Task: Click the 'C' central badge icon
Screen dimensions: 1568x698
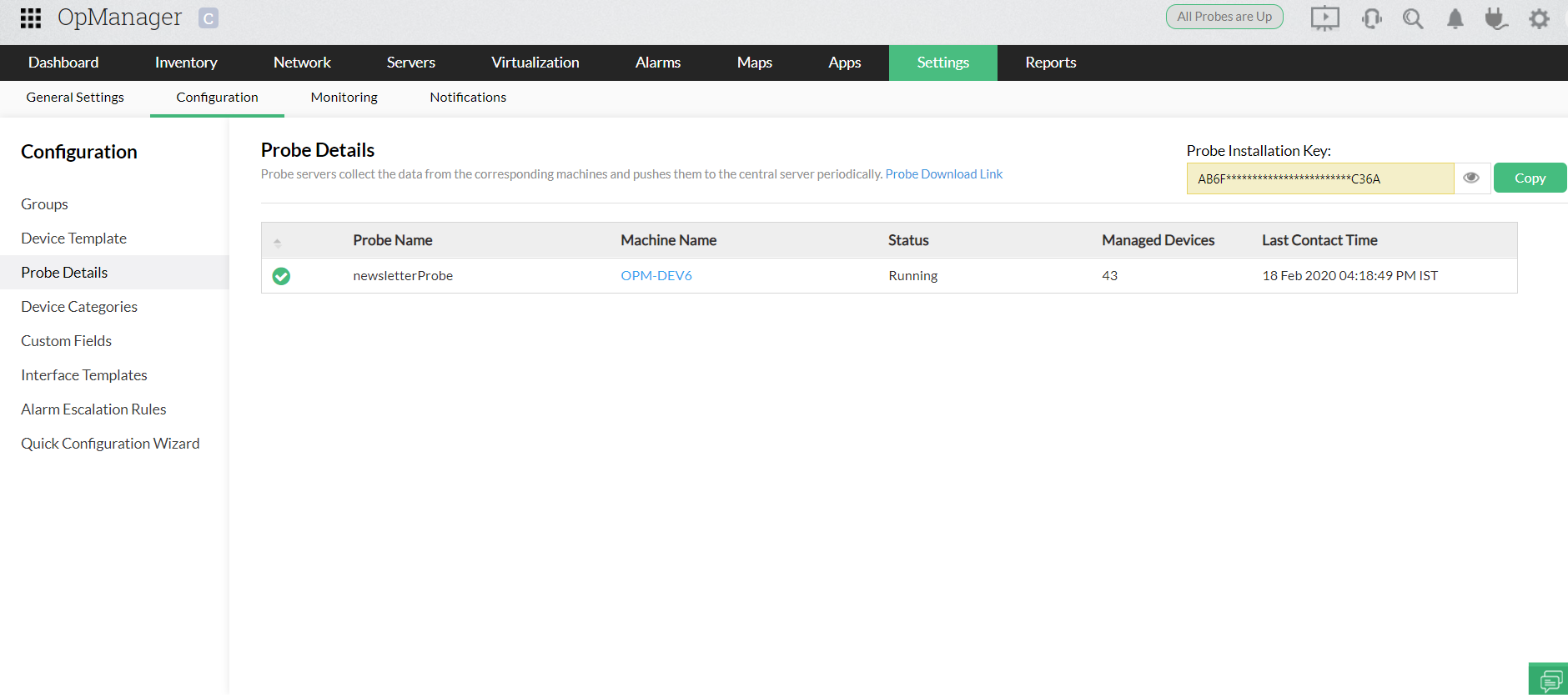Action: coord(209,18)
